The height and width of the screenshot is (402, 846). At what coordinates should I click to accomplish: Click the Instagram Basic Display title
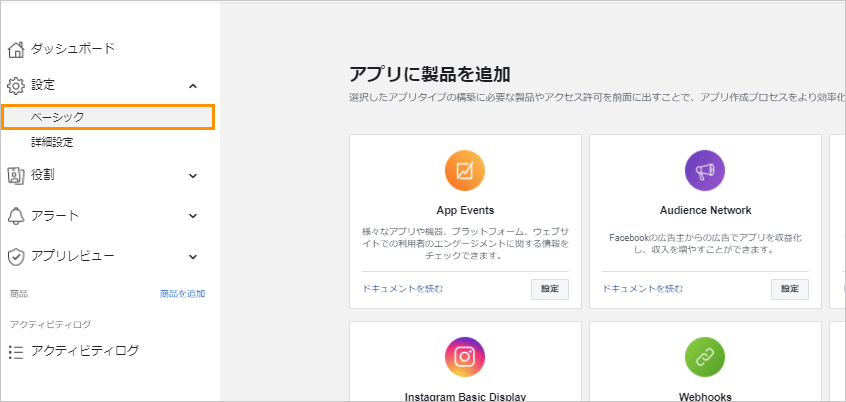coord(465,397)
